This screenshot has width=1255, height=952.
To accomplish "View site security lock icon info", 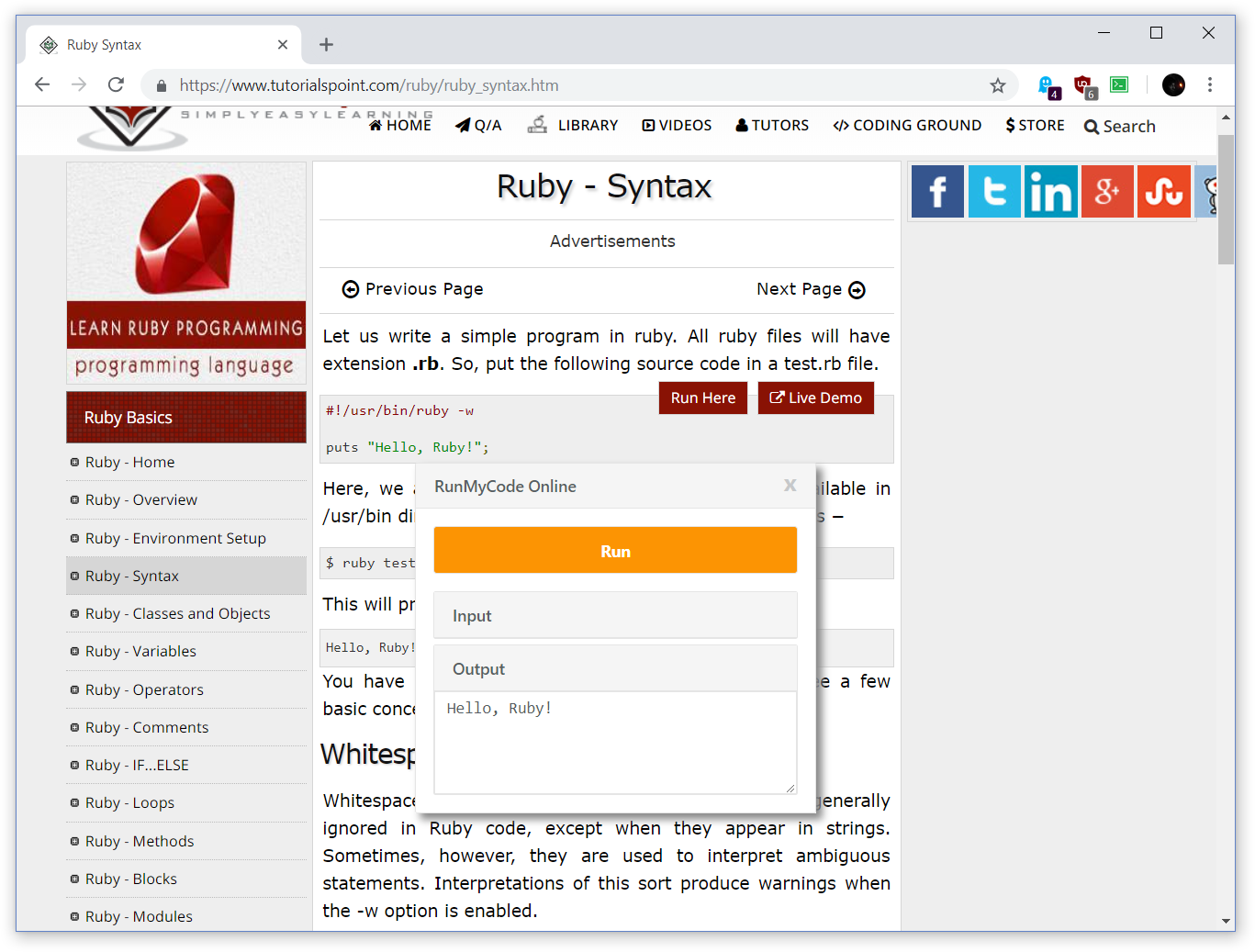I will click(x=162, y=85).
